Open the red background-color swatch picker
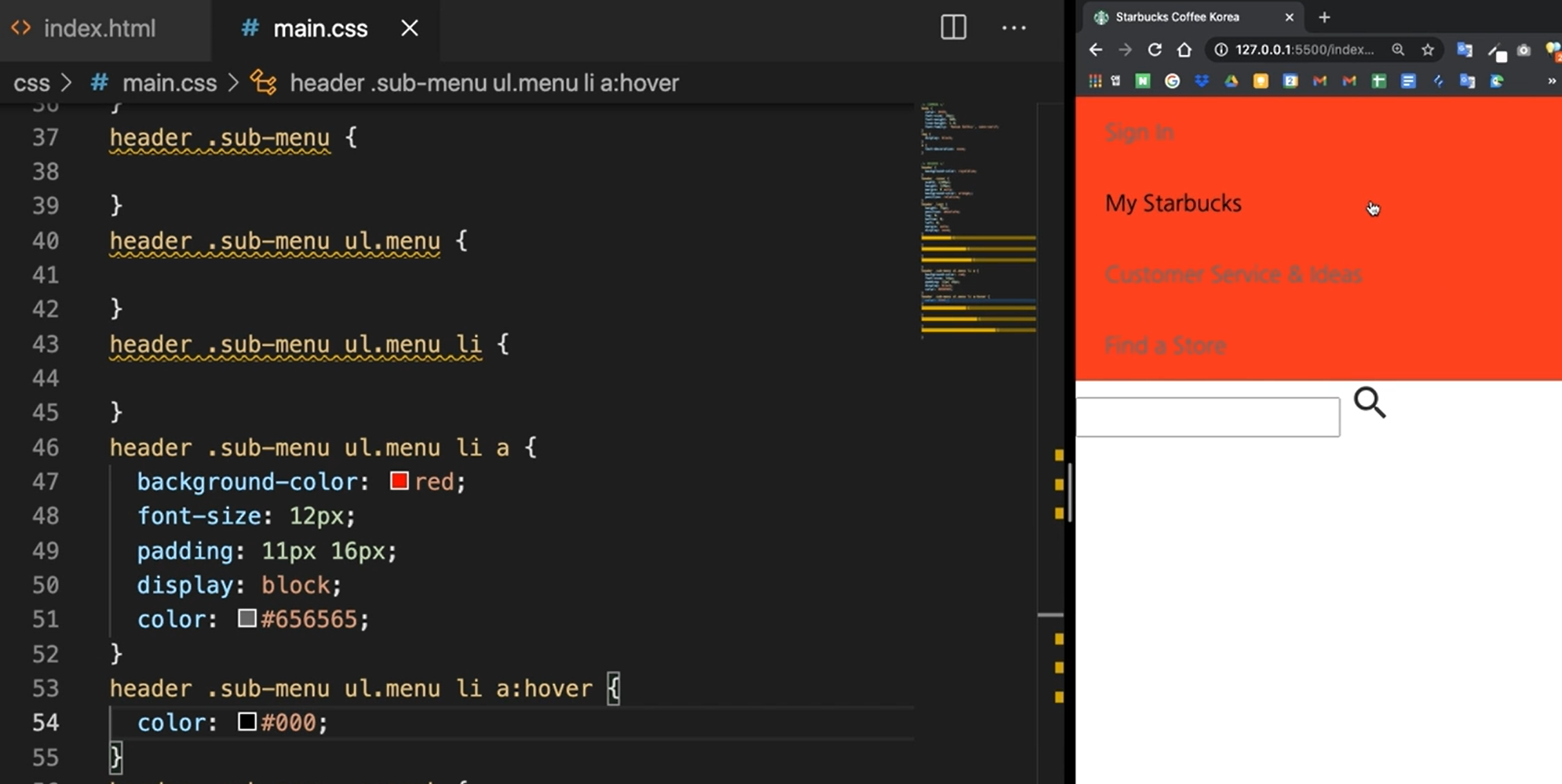This screenshot has width=1562, height=784. click(399, 481)
